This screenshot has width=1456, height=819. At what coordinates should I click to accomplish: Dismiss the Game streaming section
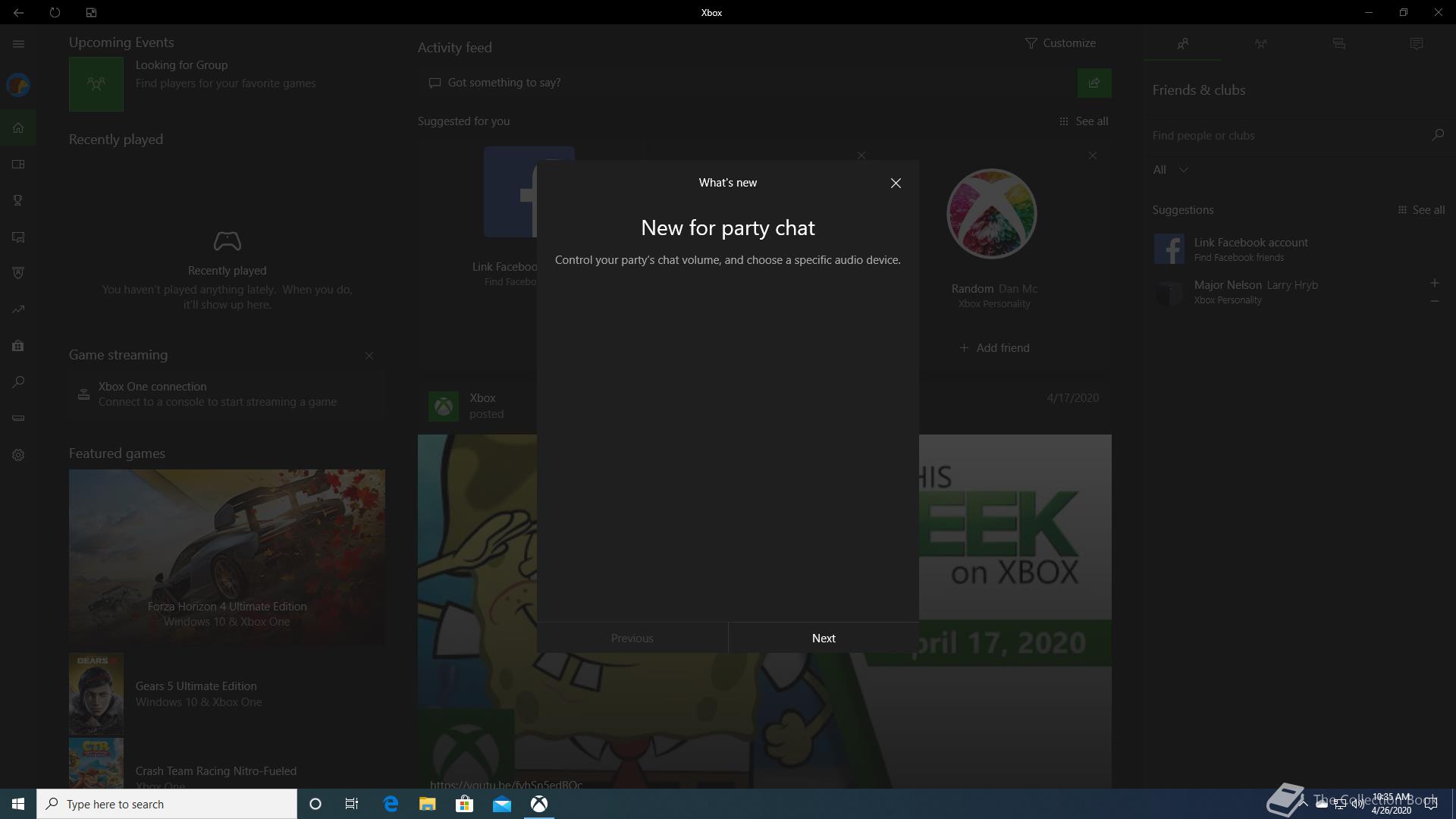pyautogui.click(x=369, y=356)
